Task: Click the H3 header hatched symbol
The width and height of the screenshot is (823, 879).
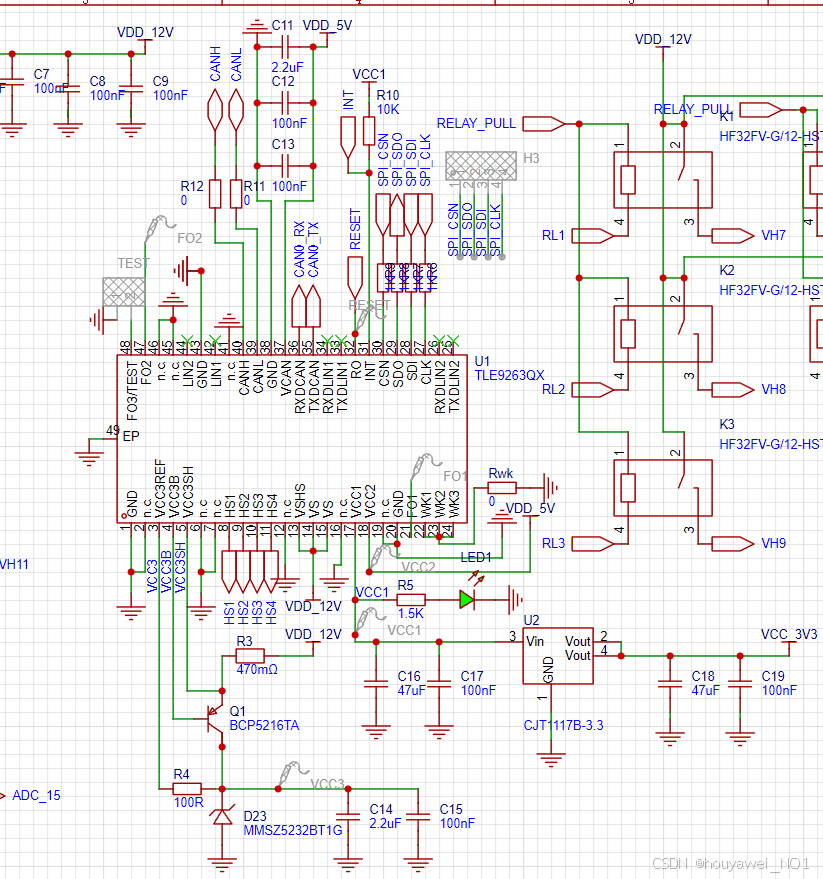Action: (x=481, y=166)
